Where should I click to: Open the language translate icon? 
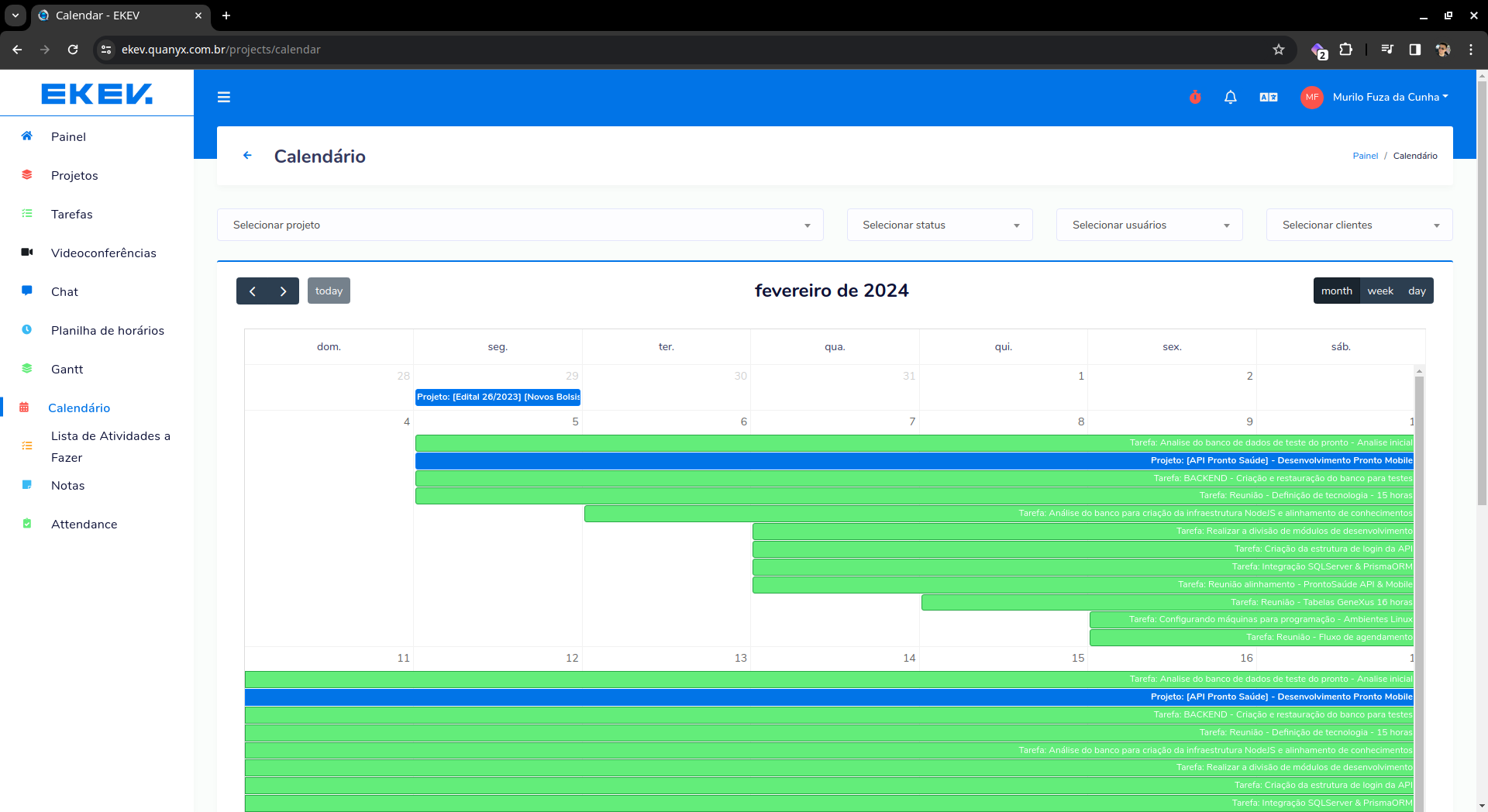coord(1268,97)
